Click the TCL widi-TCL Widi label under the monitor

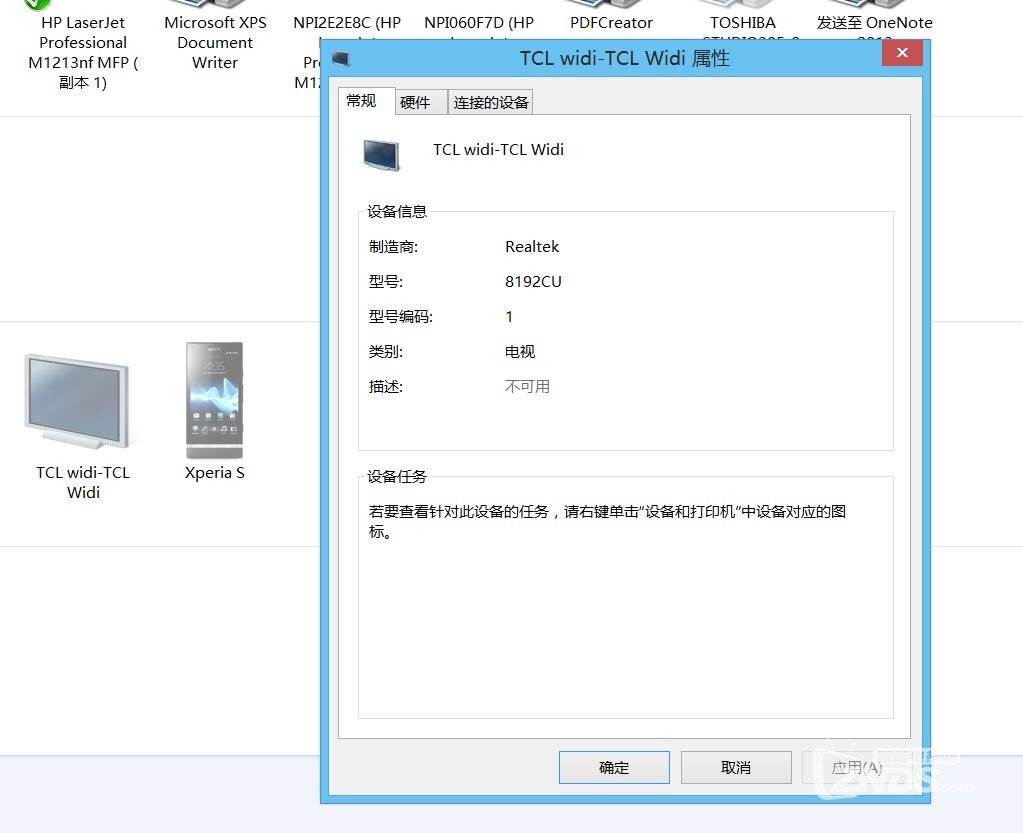pyautogui.click(x=83, y=483)
